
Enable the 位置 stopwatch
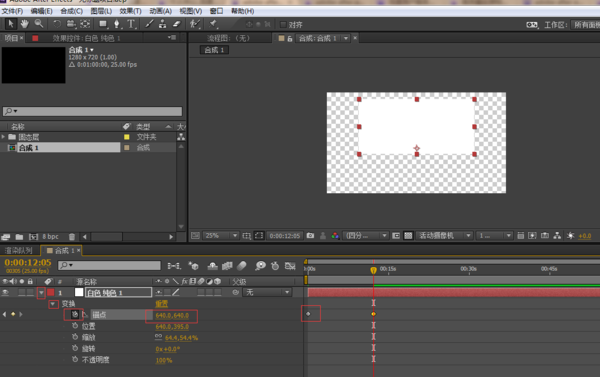[75, 326]
